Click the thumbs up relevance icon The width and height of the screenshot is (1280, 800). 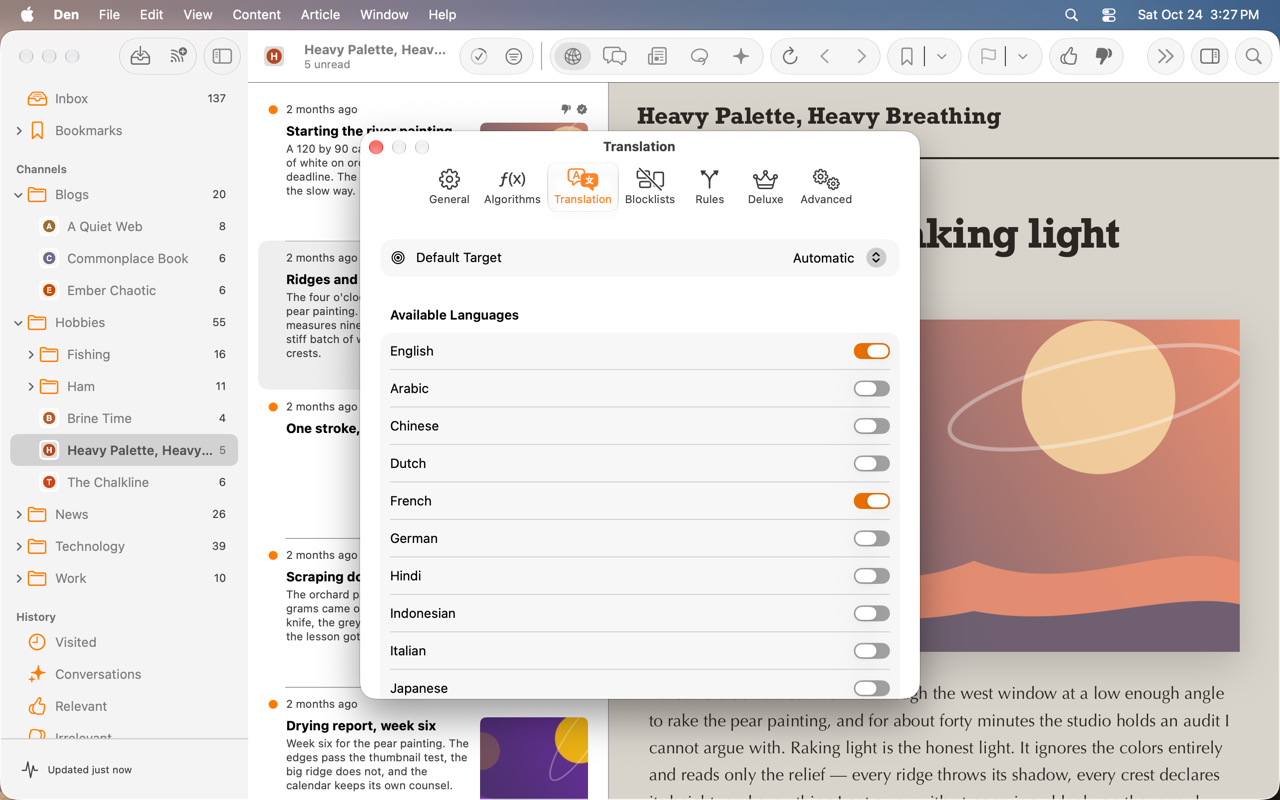coord(1069,57)
